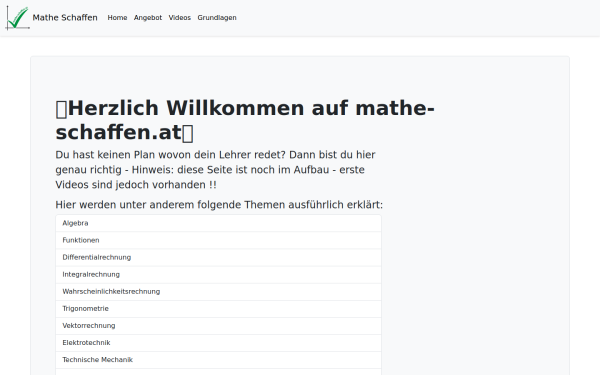This screenshot has width=600, height=375.
Task: Select the Technische Mechanik list entry
Action: [x=218, y=360]
